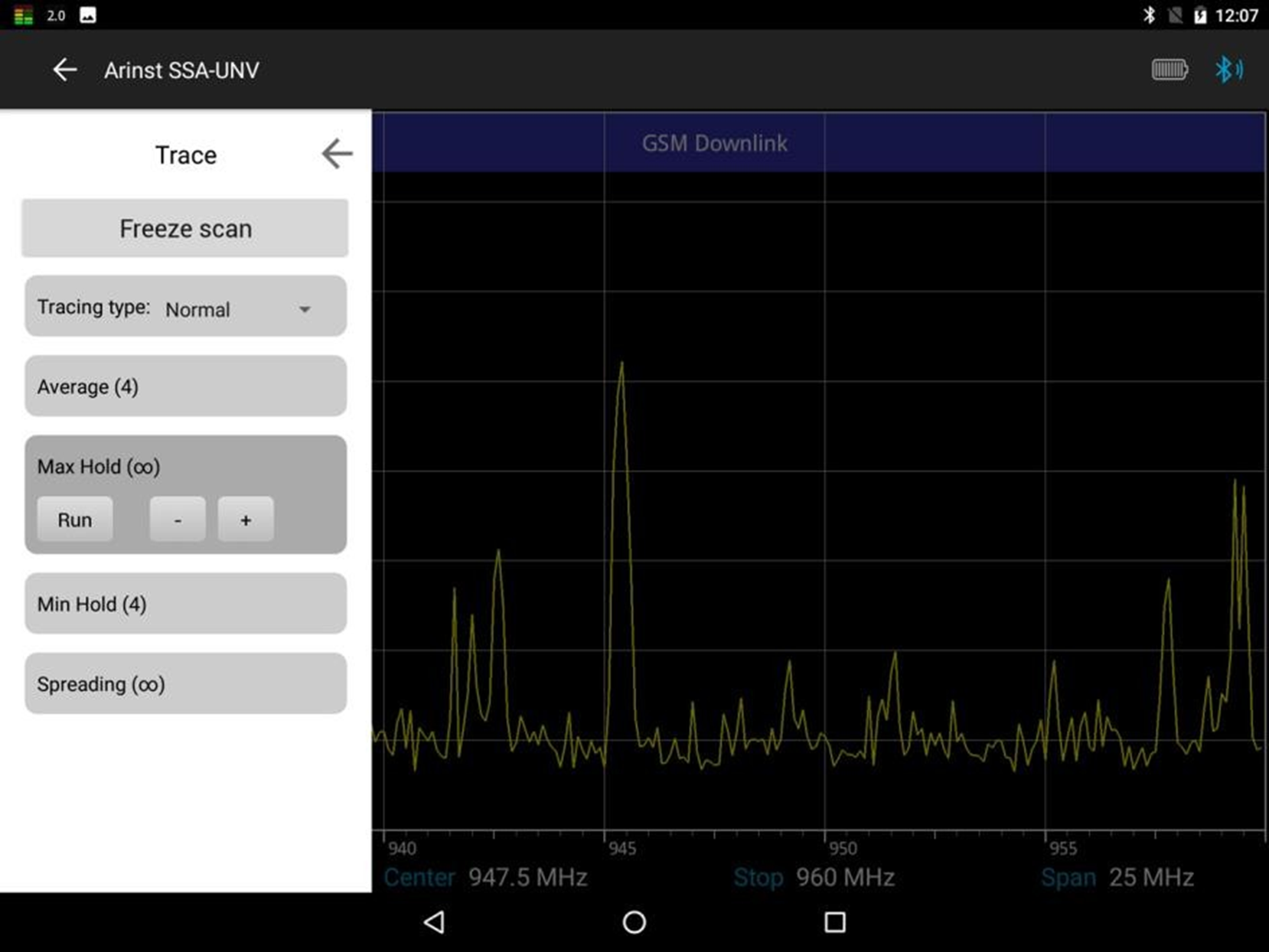The height and width of the screenshot is (952, 1269).
Task: Select the GSM Downlink band label
Action: (714, 143)
